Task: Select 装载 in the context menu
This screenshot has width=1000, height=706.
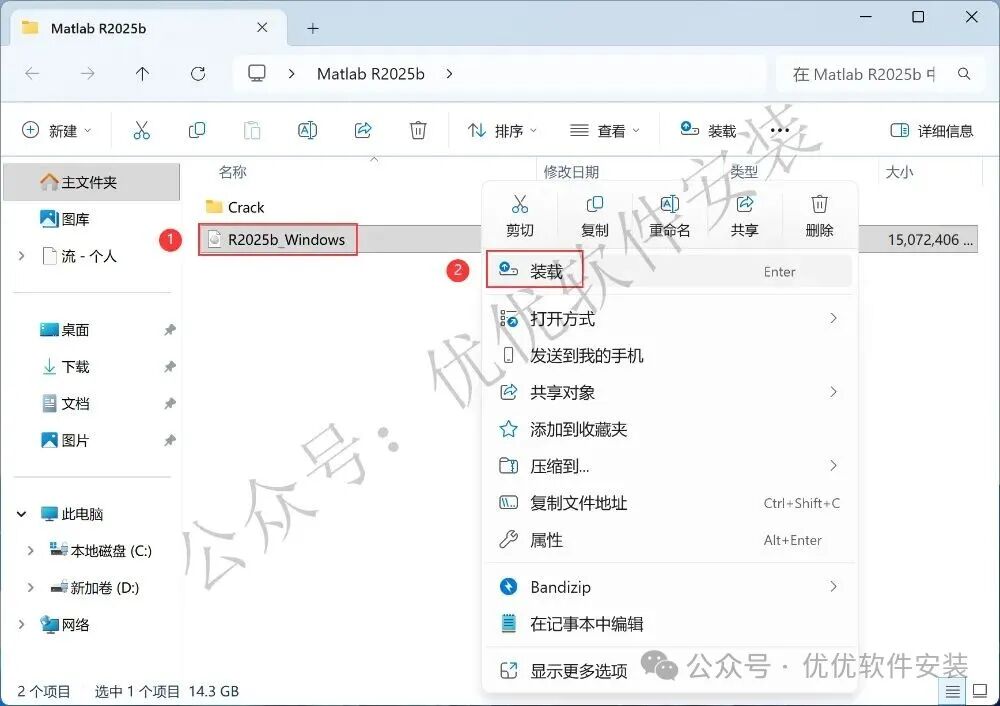Action: click(669, 271)
